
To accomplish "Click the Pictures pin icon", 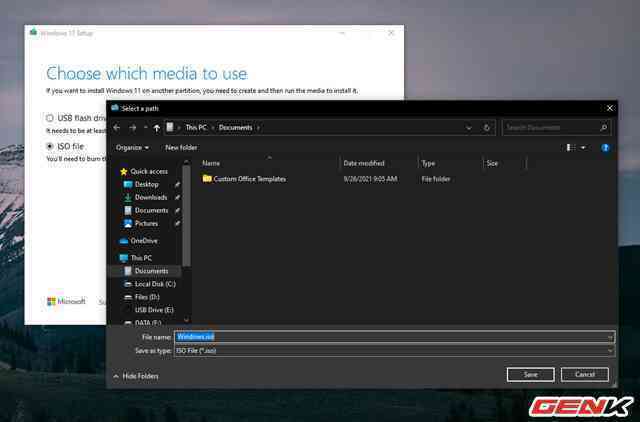I will [x=177, y=224].
